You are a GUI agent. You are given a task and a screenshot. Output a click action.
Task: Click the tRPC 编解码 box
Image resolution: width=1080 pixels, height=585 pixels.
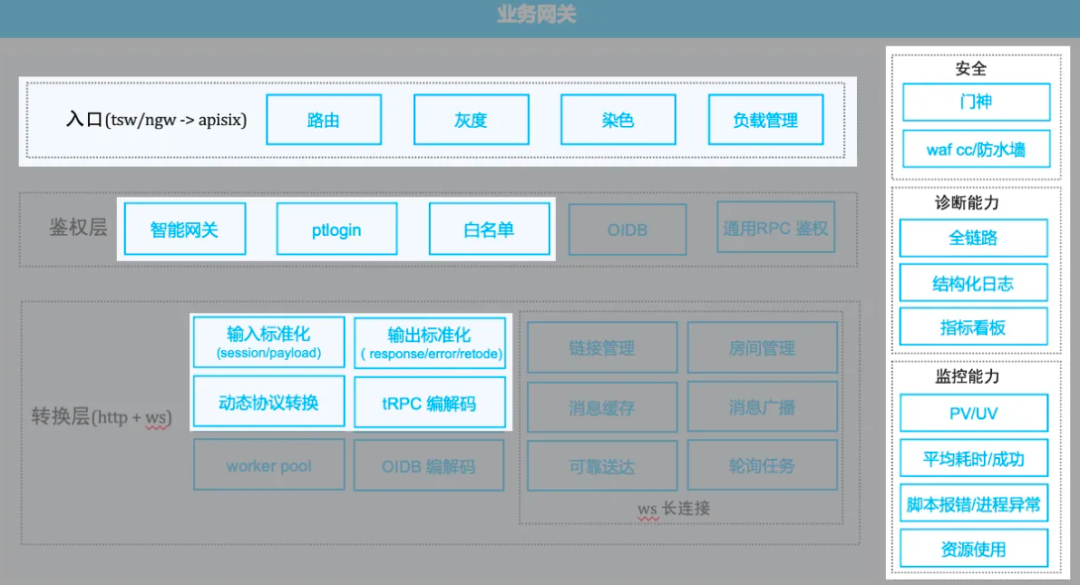[430, 402]
